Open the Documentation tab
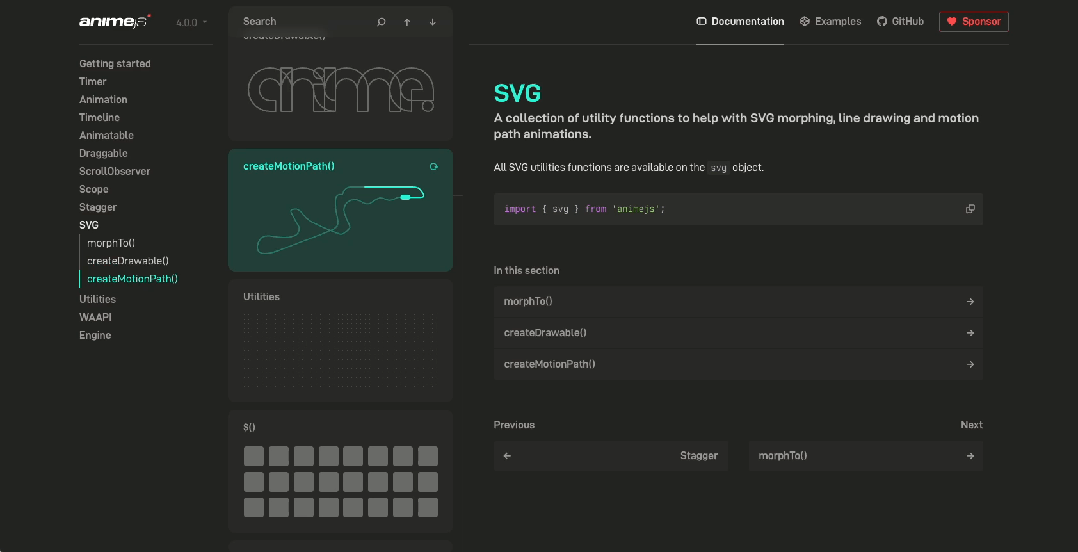 (x=740, y=21)
